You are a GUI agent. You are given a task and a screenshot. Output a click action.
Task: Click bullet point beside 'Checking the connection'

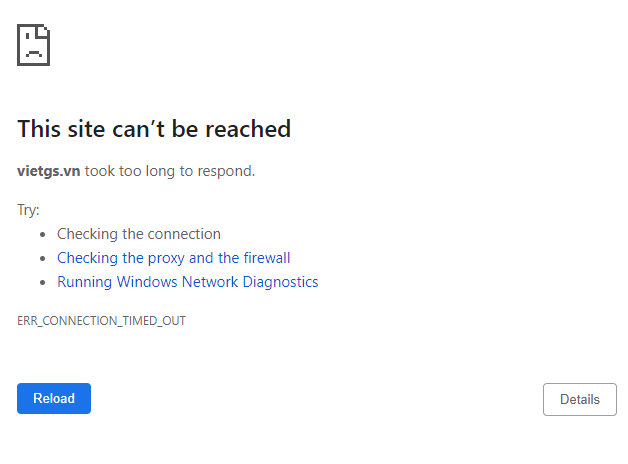pyautogui.click(x=43, y=235)
